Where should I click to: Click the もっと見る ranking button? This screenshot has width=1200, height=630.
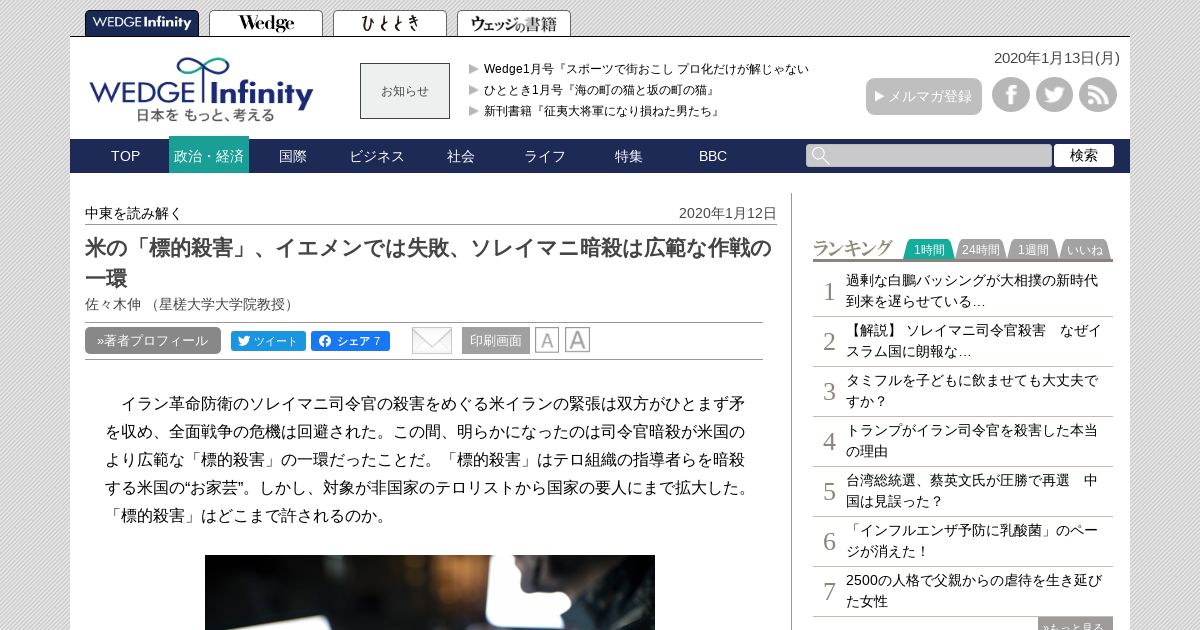[1075, 624]
